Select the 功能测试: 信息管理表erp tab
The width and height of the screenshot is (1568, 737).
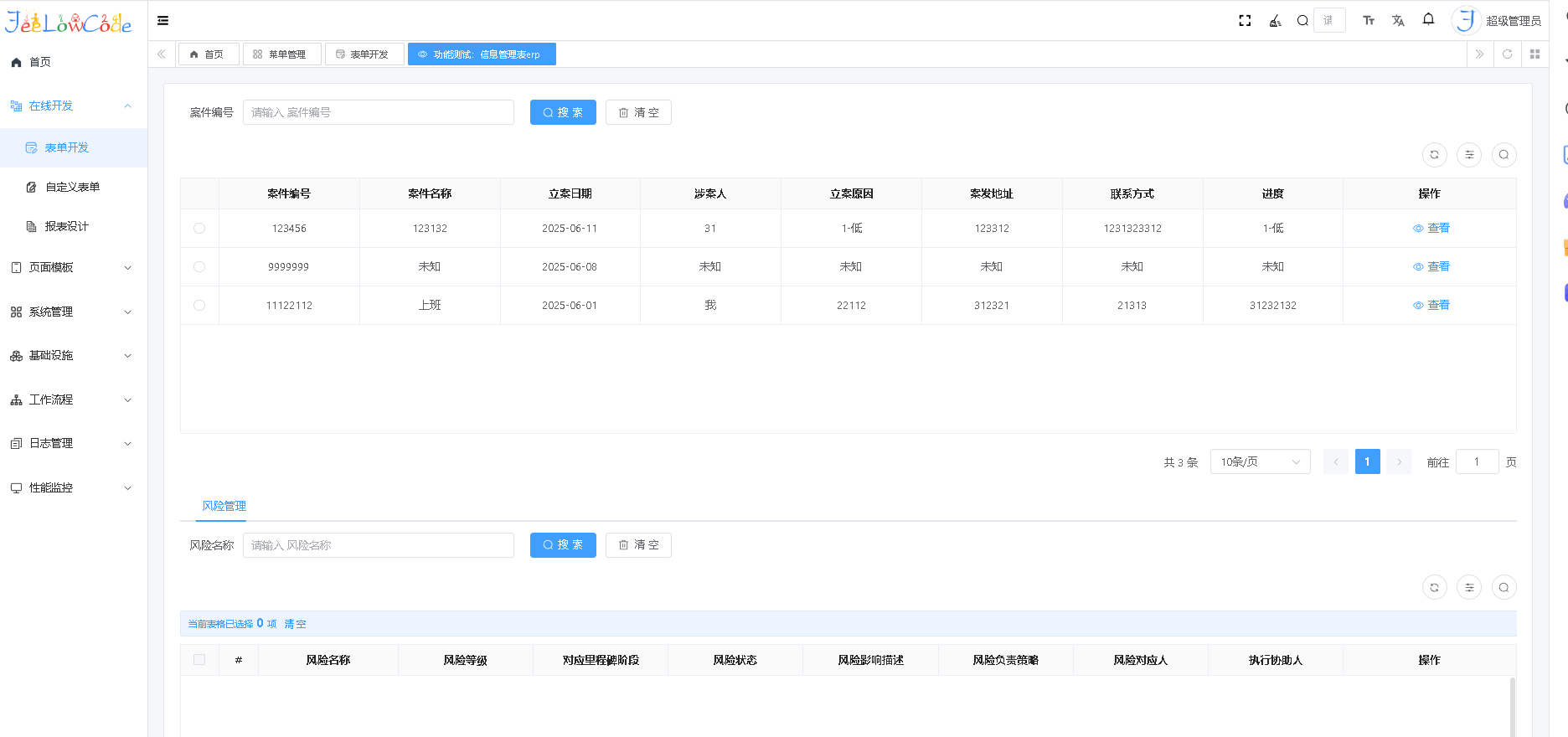pos(482,54)
